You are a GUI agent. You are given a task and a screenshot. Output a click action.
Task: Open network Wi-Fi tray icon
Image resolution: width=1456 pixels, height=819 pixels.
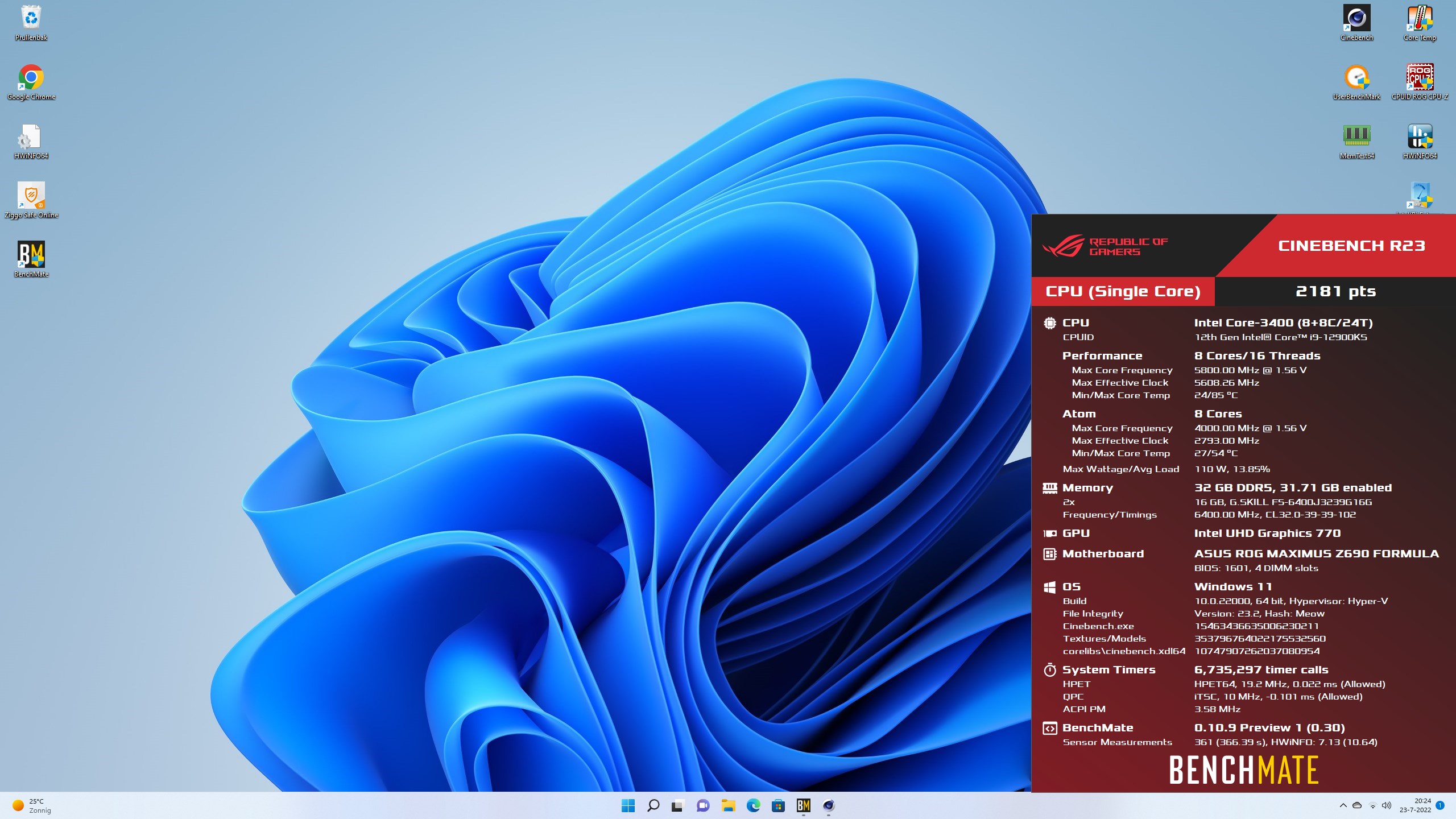pyautogui.click(x=1372, y=805)
